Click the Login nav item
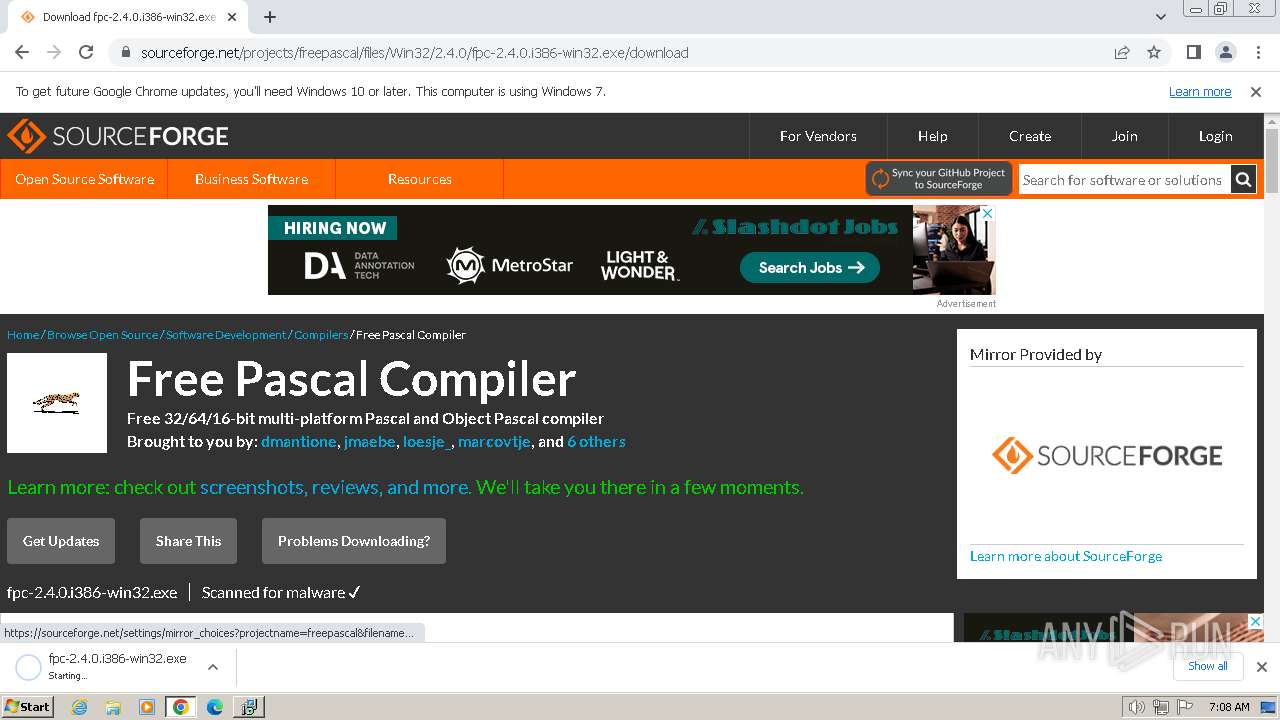 click(1215, 136)
